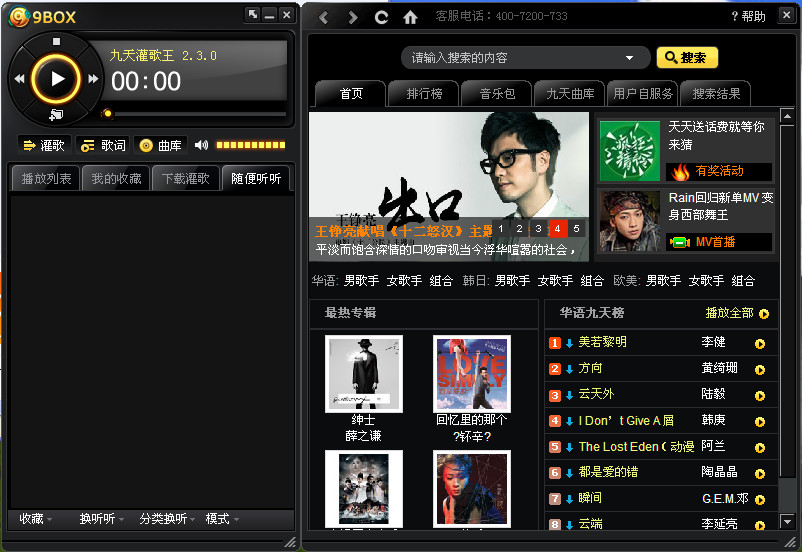Go forward in the browser panel
The height and width of the screenshot is (552, 802).
point(352,18)
